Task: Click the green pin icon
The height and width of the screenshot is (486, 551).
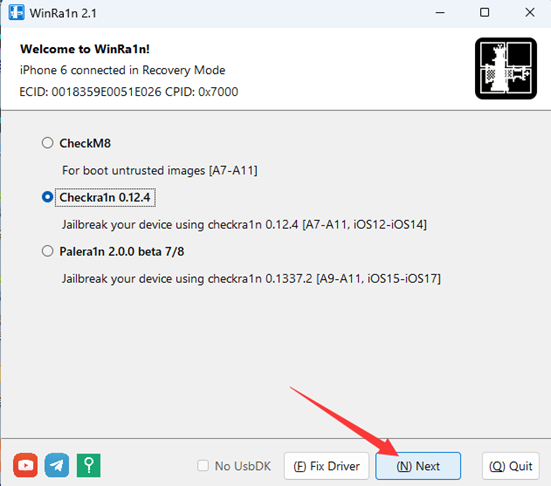Action: point(89,465)
